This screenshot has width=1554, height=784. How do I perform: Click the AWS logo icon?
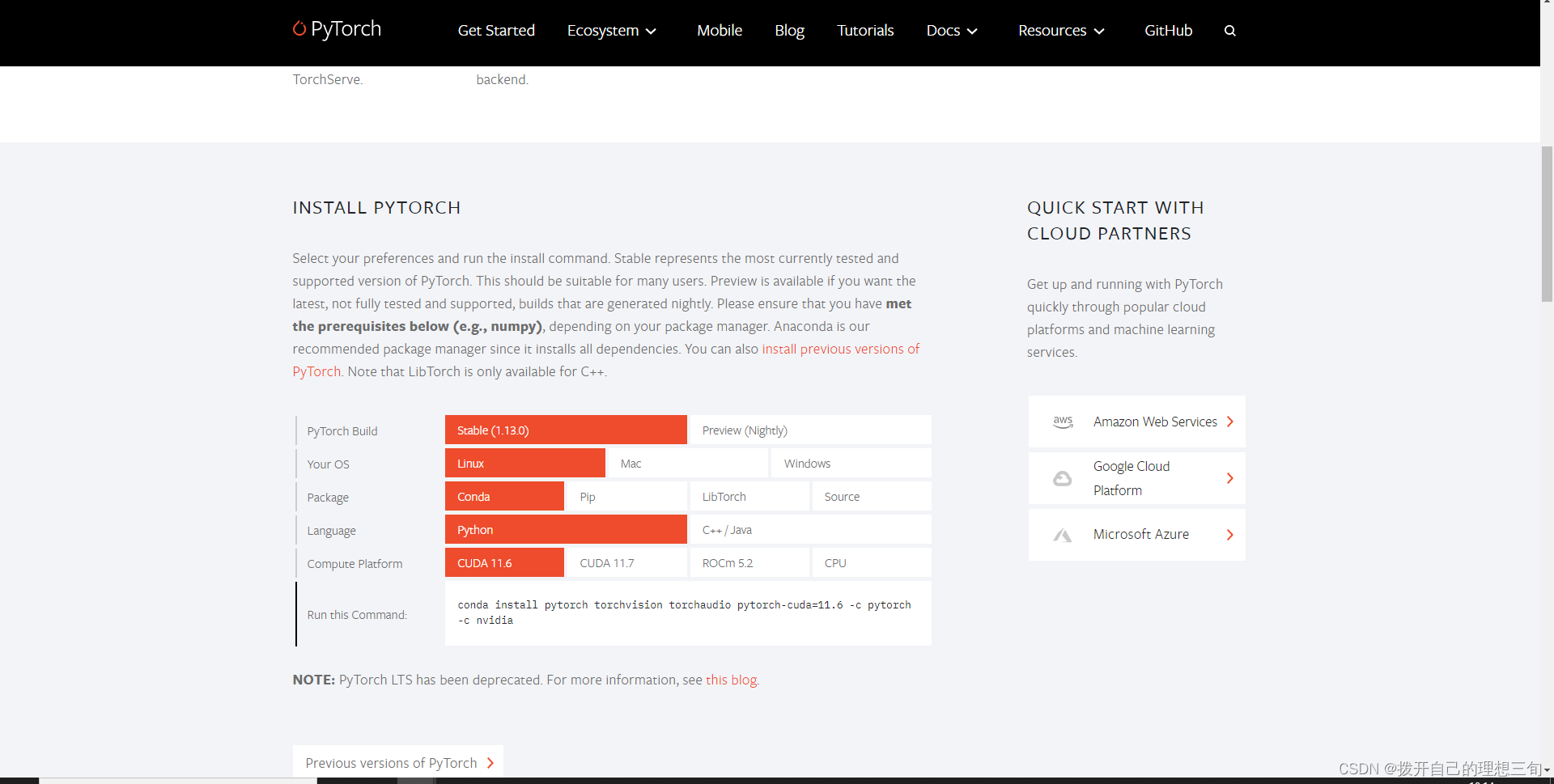point(1063,422)
